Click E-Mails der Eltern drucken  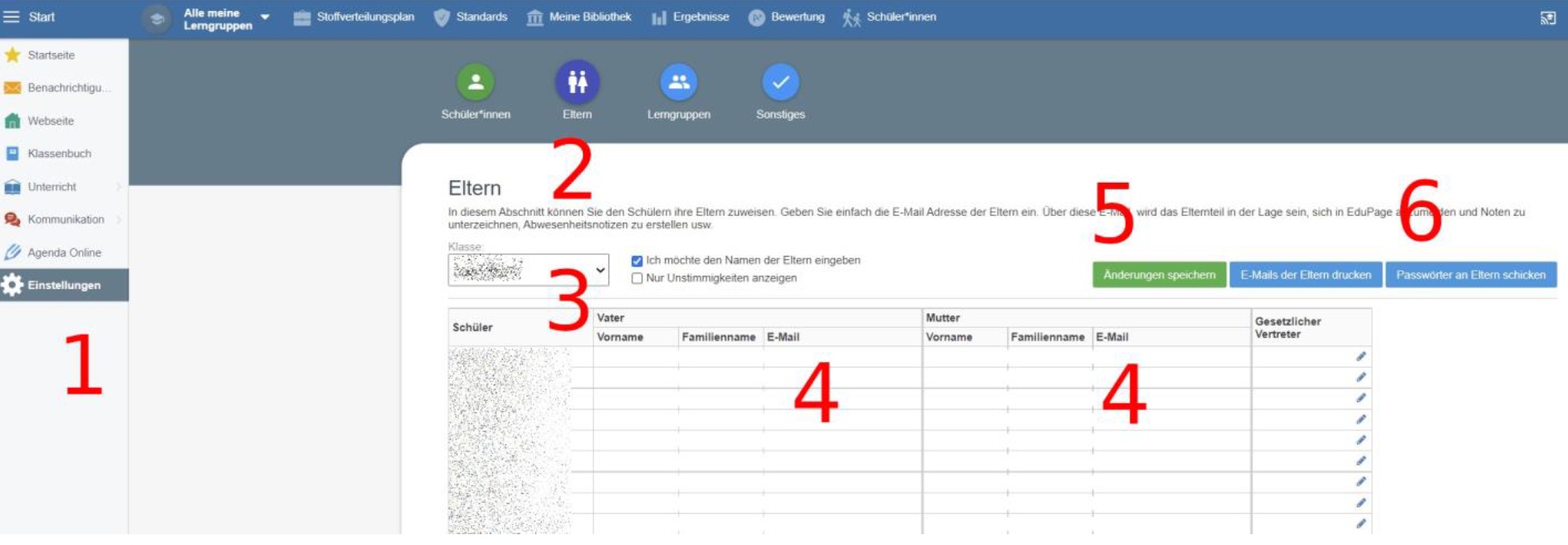pos(1306,275)
